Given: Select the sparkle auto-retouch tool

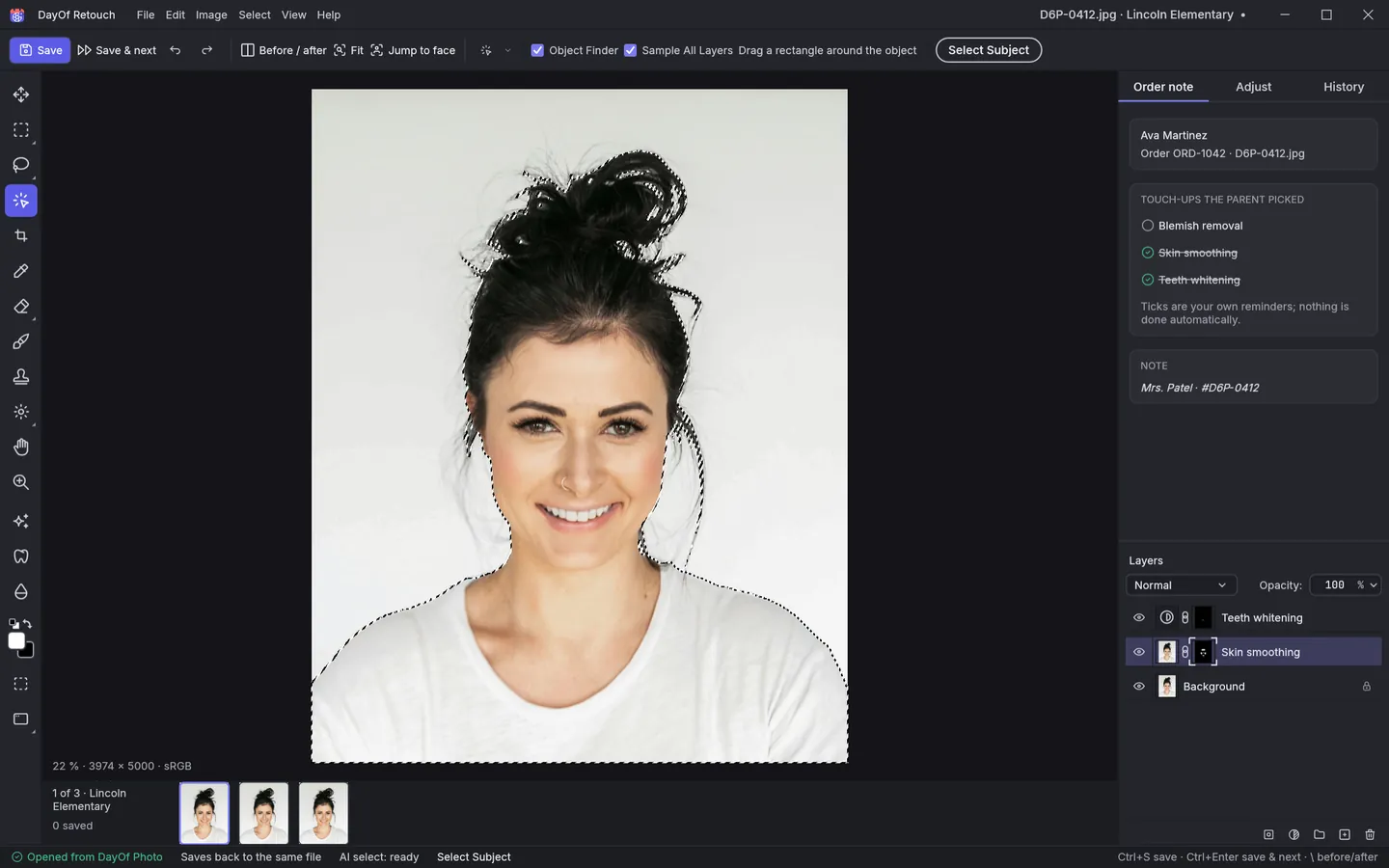Looking at the screenshot, I should pos(21,521).
